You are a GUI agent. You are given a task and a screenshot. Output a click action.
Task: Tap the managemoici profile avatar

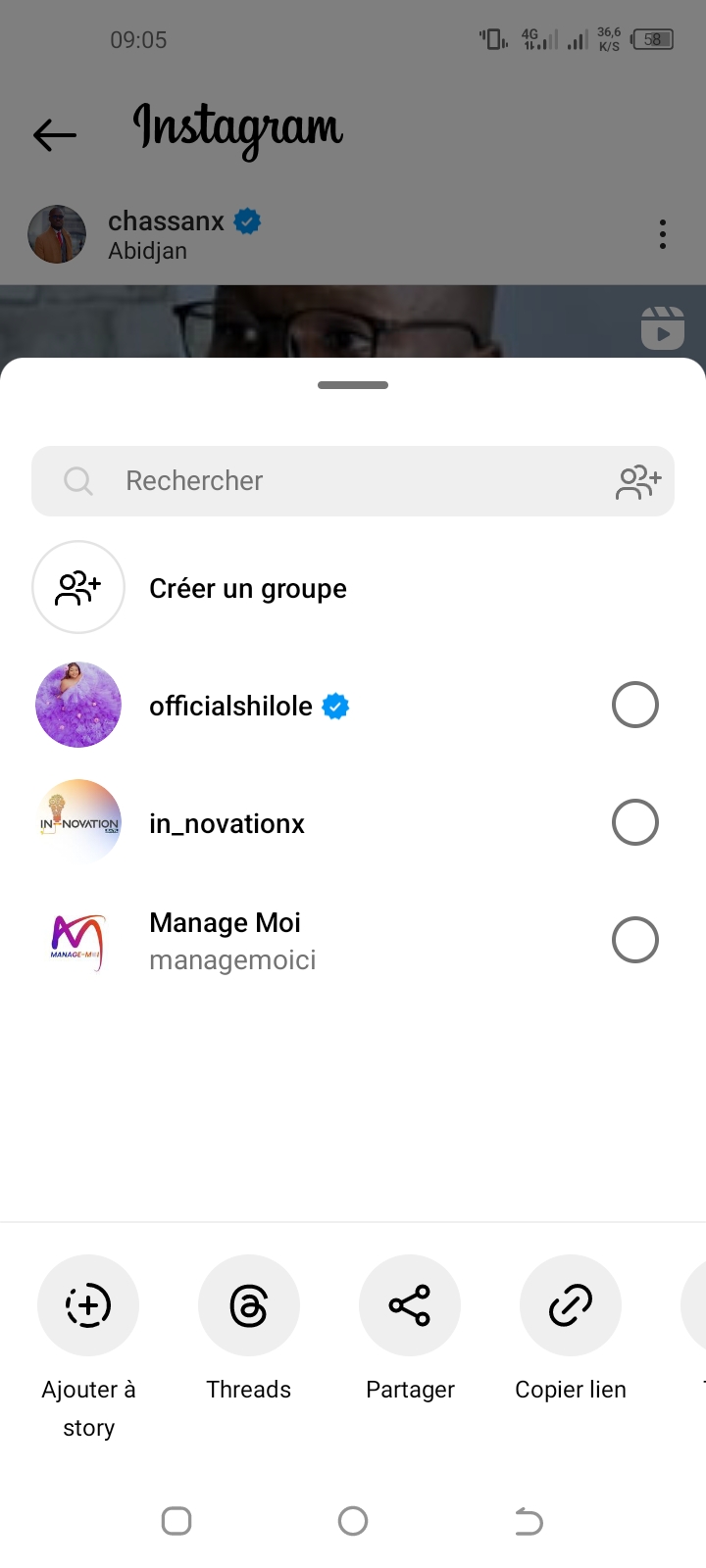click(x=78, y=940)
